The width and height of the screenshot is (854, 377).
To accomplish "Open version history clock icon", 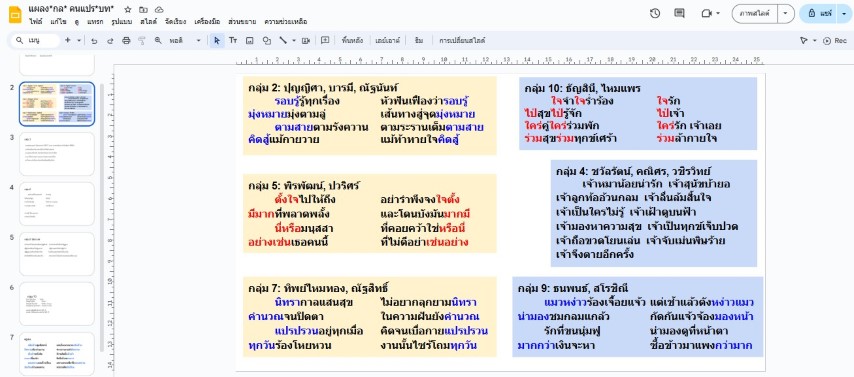I will 655,13.
